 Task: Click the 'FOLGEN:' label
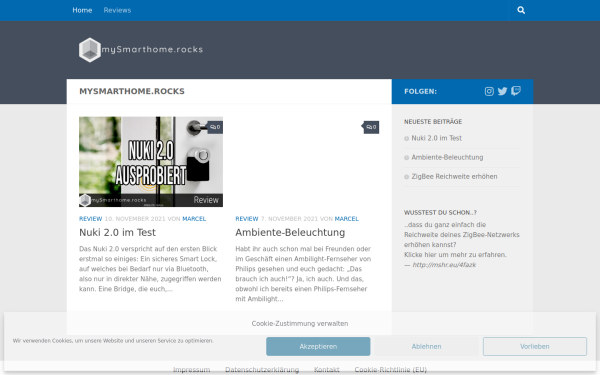[421, 91]
